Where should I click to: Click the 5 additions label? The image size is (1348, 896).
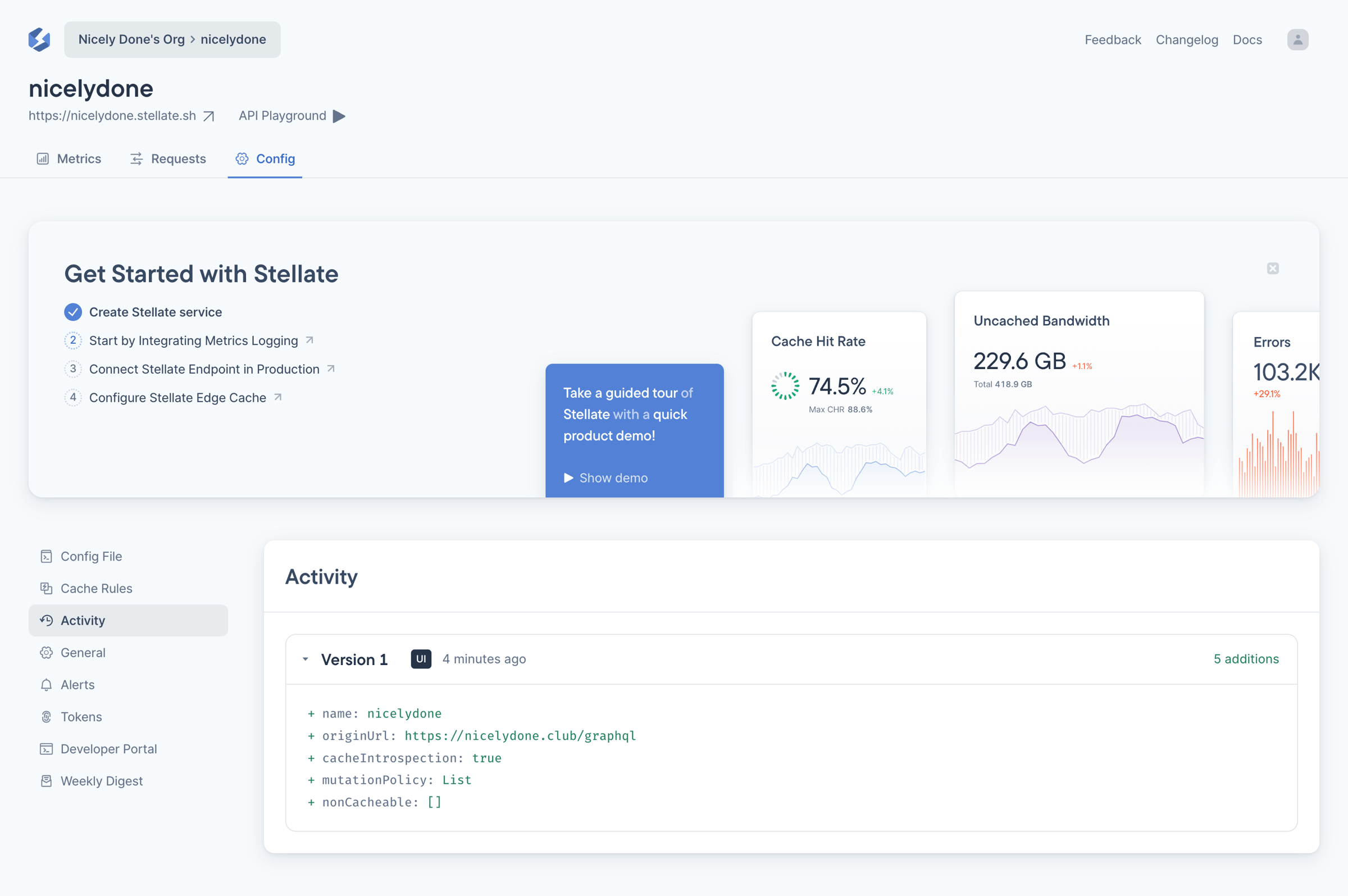(x=1246, y=659)
